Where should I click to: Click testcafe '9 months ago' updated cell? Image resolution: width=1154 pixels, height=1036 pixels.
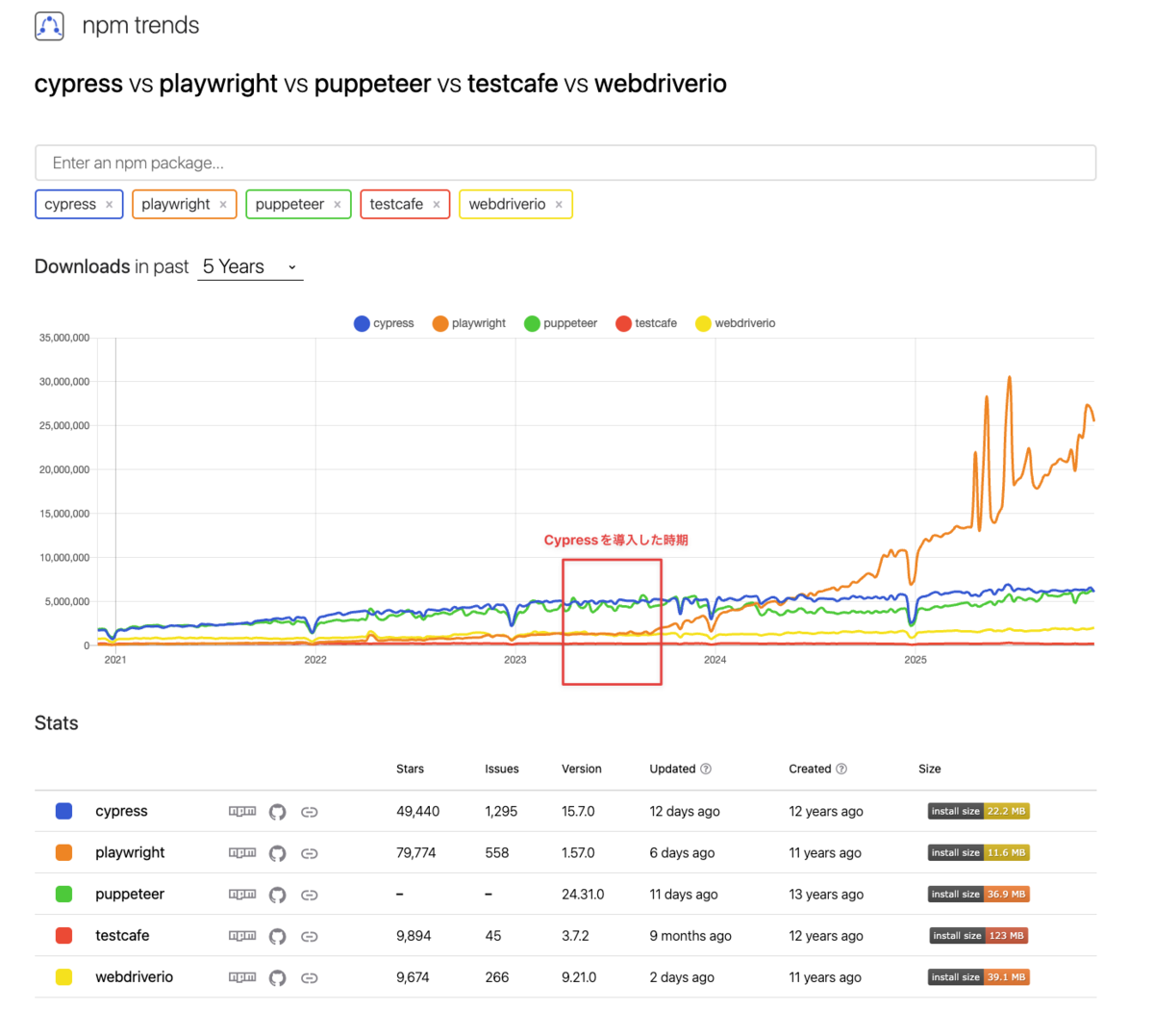690,935
